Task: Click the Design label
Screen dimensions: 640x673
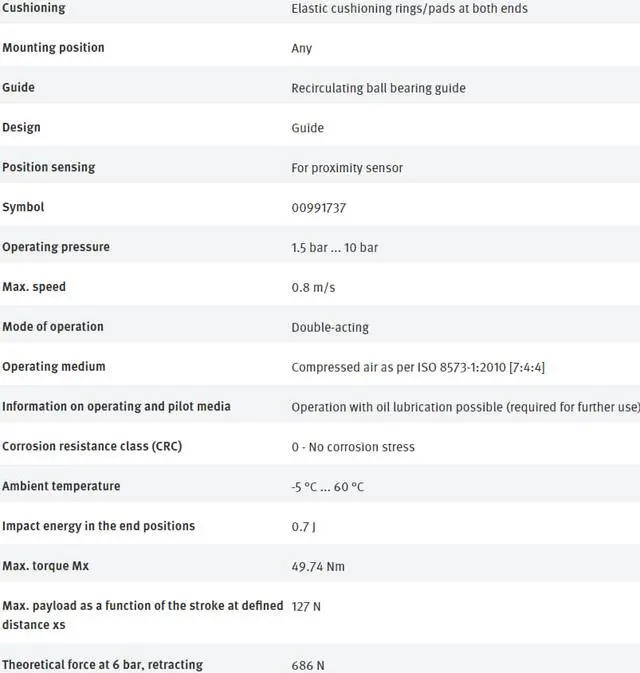Action: tap(22, 128)
